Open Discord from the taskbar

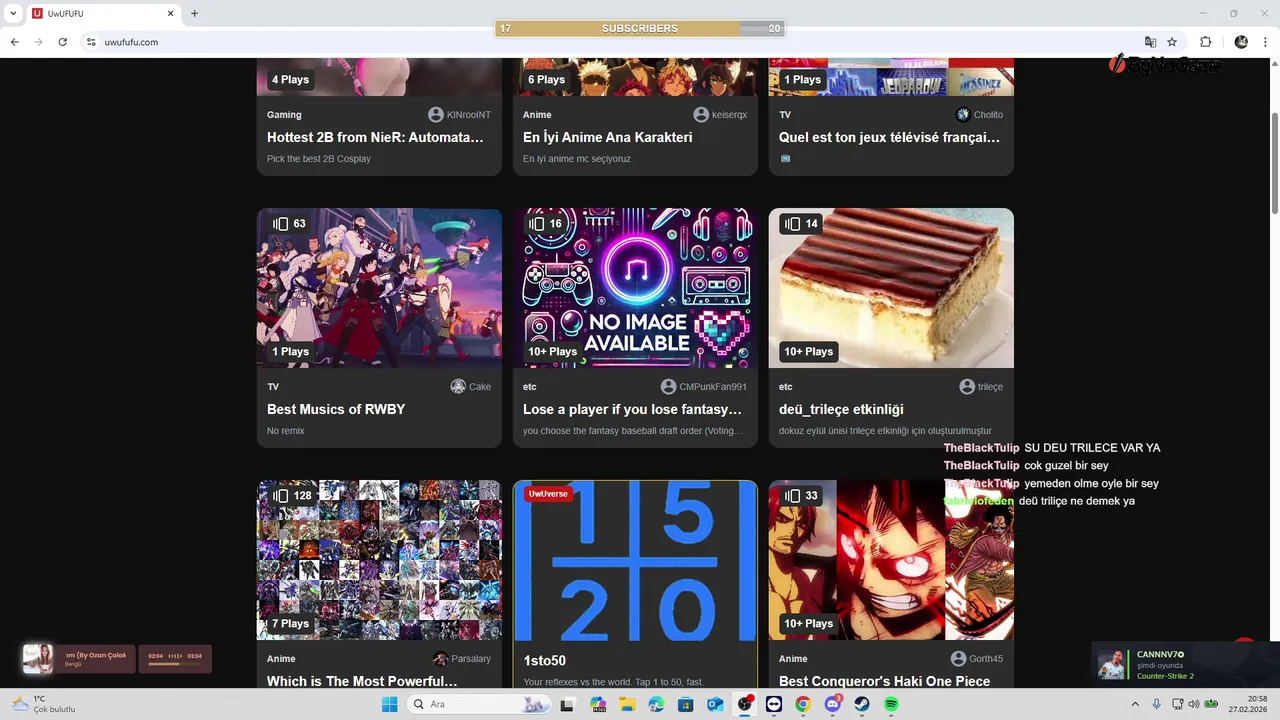pos(832,704)
